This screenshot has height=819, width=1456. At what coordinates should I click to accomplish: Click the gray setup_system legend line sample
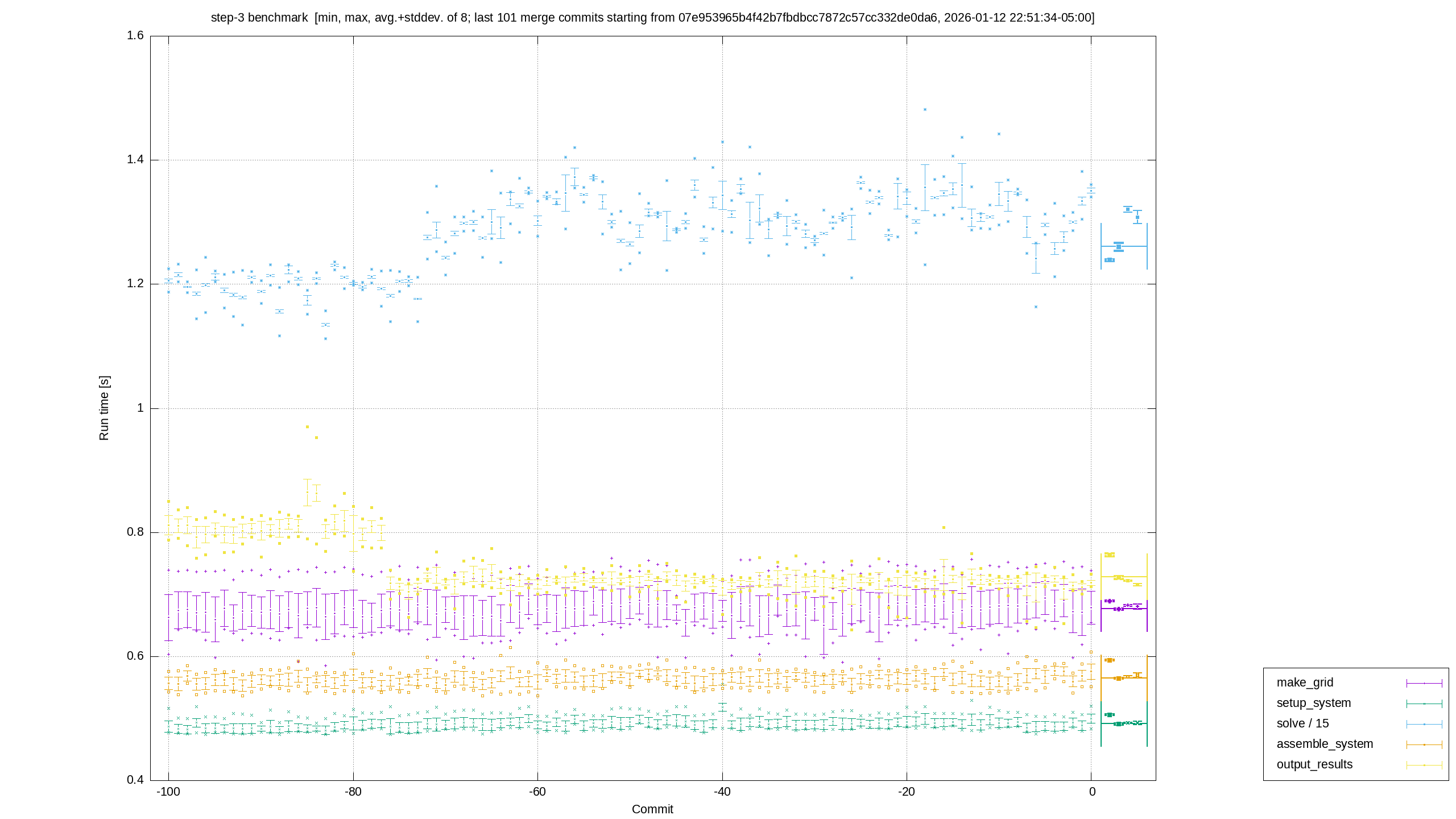coord(1424,704)
